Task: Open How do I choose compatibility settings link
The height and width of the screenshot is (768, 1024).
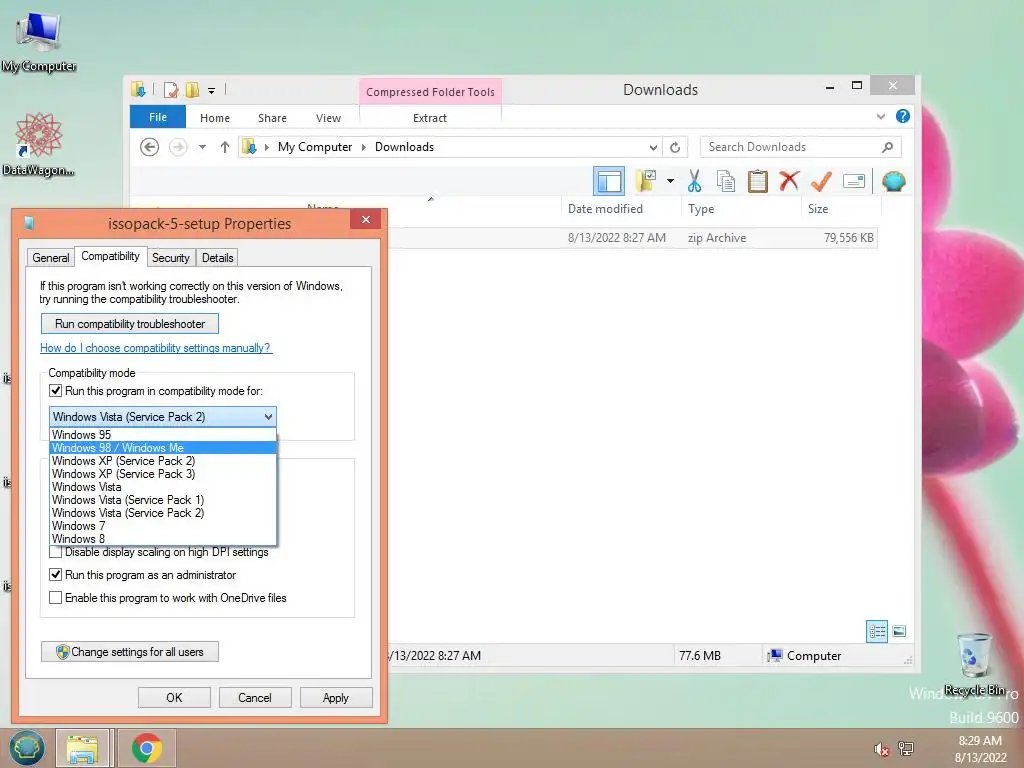Action: tap(155, 348)
